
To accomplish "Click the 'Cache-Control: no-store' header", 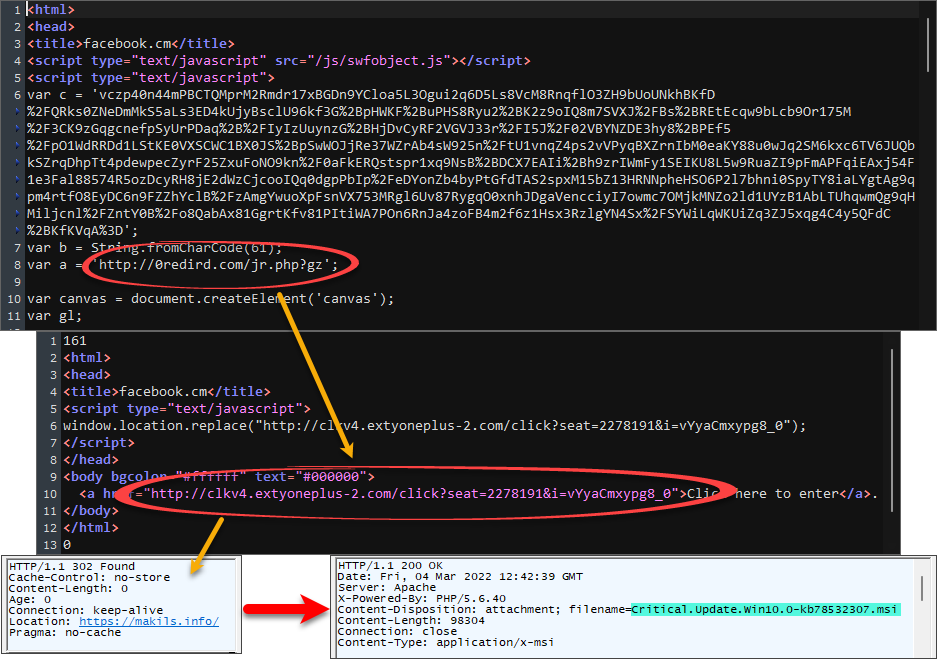I will click(x=89, y=578).
